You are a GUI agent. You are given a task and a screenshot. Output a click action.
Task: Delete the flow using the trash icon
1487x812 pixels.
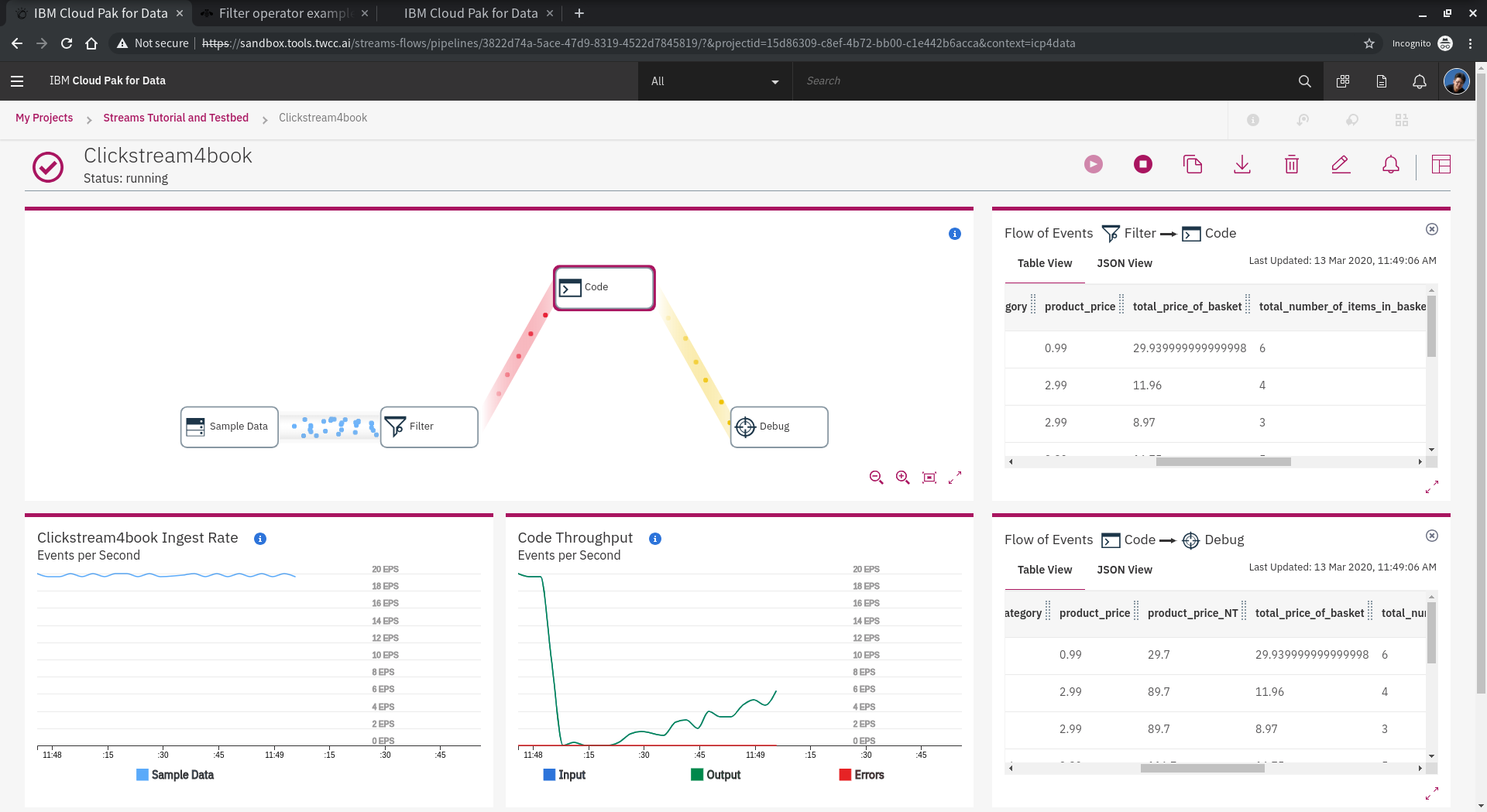coord(1292,164)
